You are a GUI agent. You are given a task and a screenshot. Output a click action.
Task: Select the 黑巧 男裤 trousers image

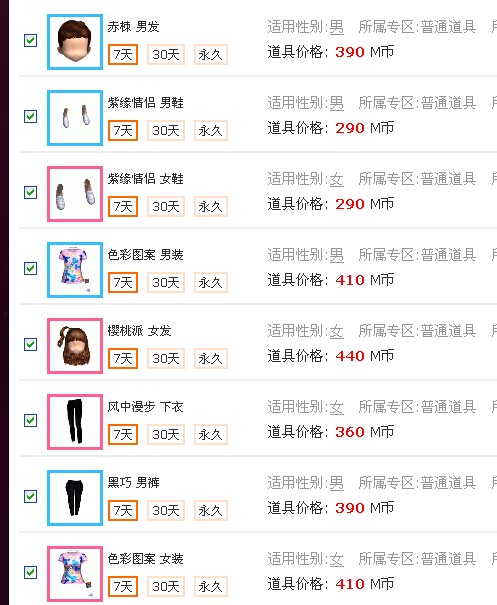pos(75,498)
